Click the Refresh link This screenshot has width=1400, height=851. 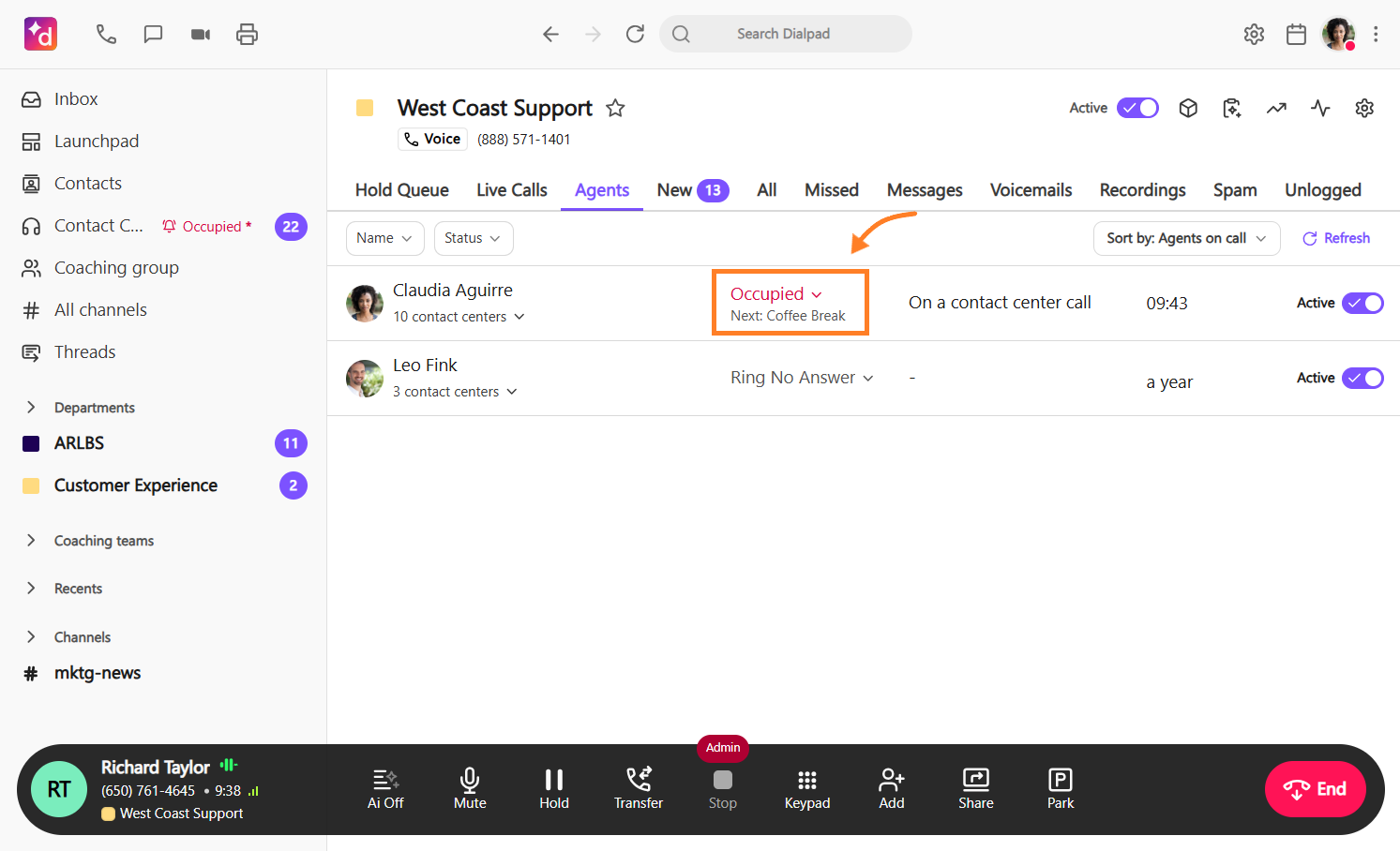(1336, 238)
